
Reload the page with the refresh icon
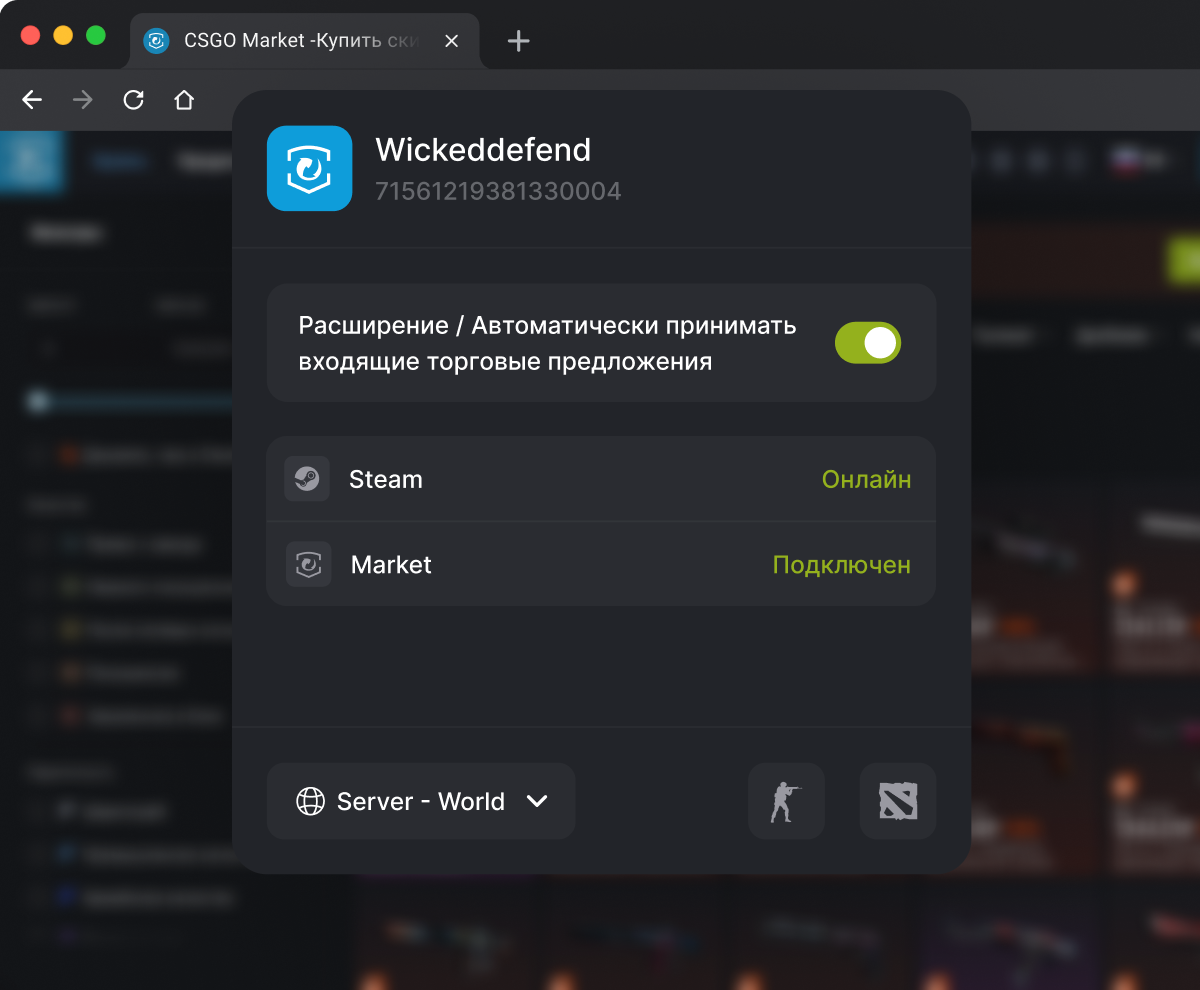coord(133,100)
